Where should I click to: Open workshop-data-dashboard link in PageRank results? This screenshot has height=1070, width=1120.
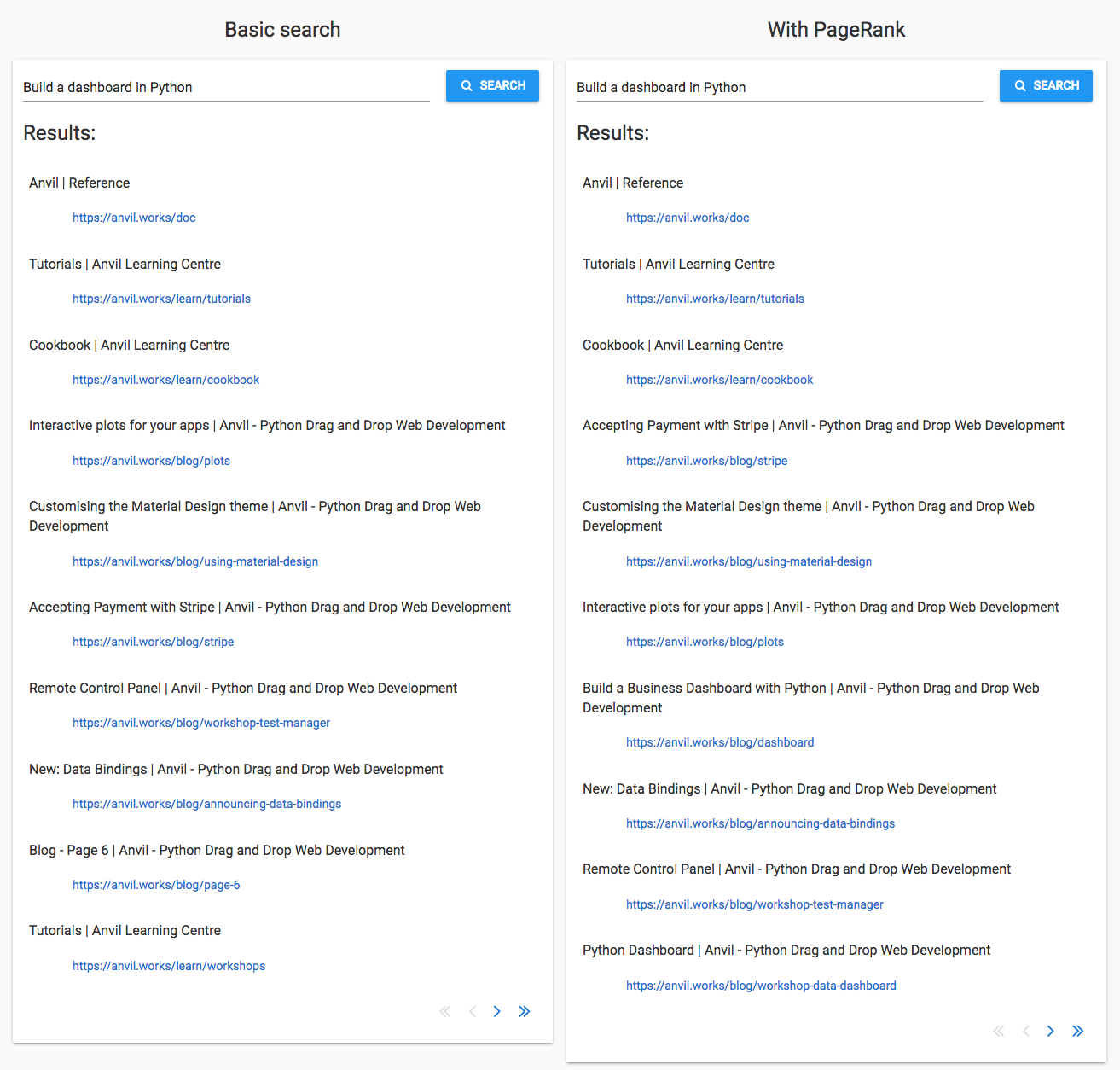761,986
